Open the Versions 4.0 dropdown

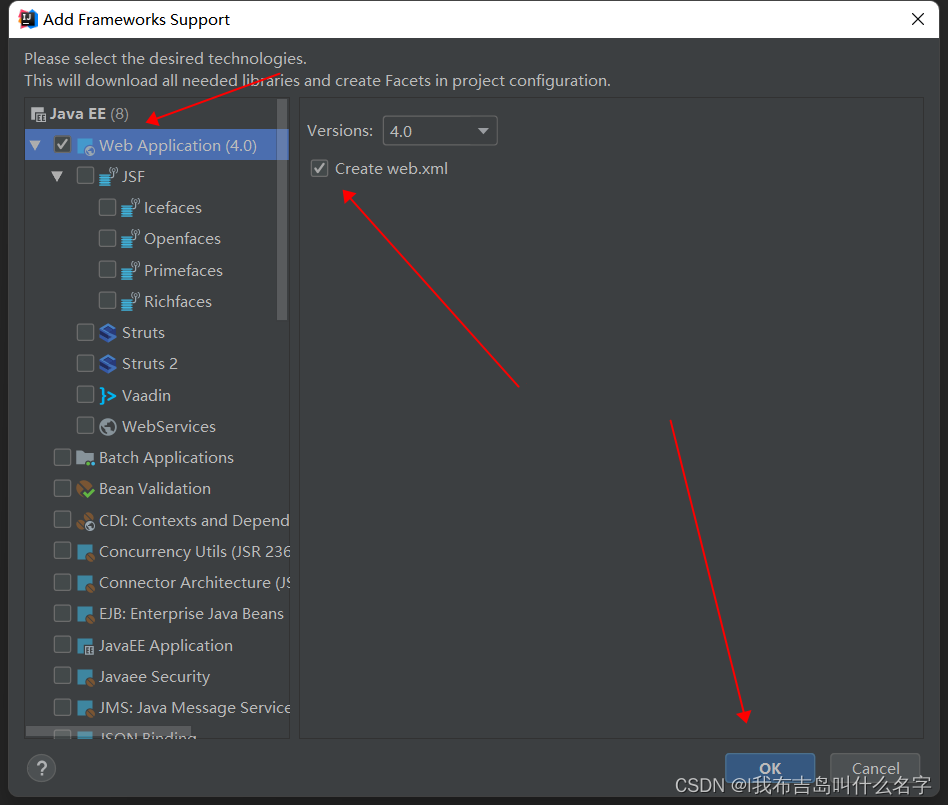pos(440,131)
